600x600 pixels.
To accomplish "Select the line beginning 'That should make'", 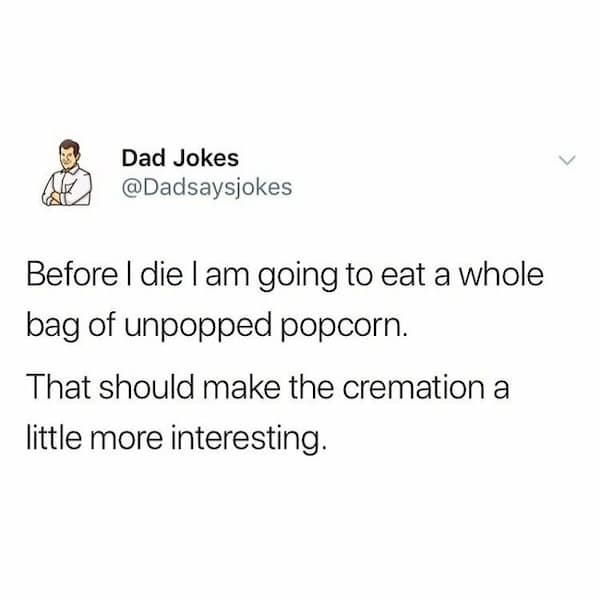I will tap(268, 388).
